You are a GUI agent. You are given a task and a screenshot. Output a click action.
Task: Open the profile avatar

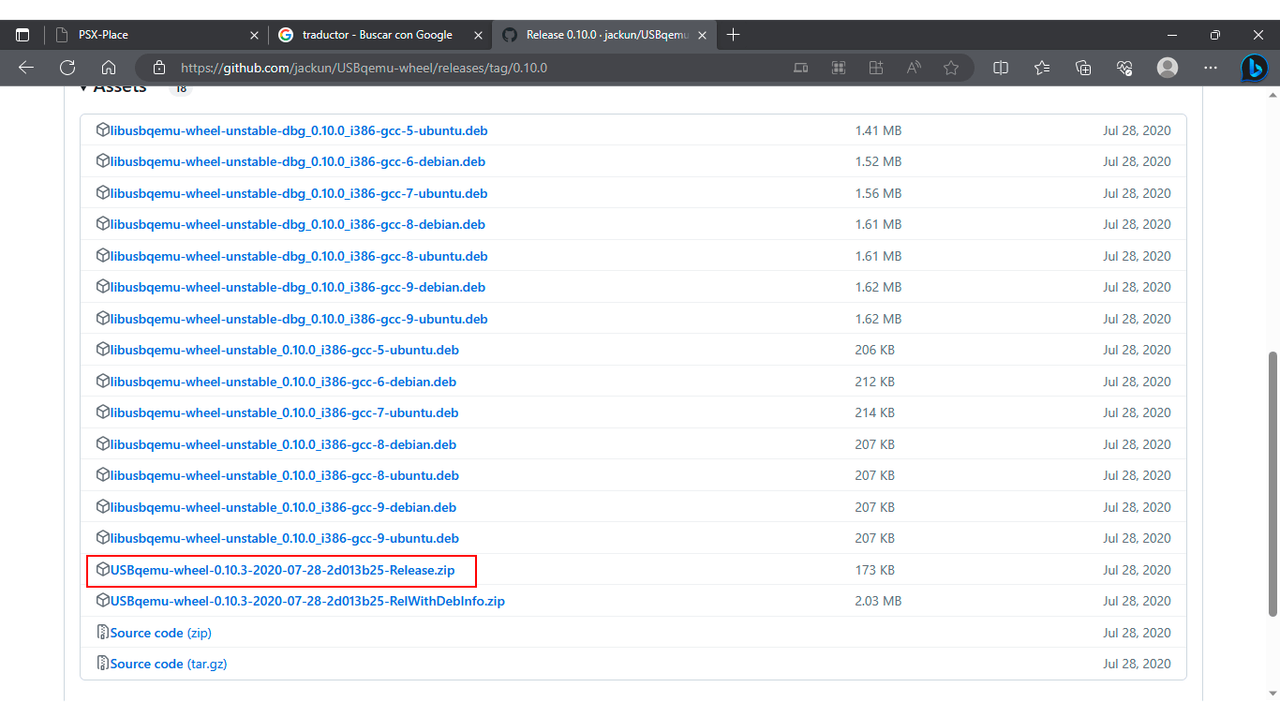(1167, 68)
